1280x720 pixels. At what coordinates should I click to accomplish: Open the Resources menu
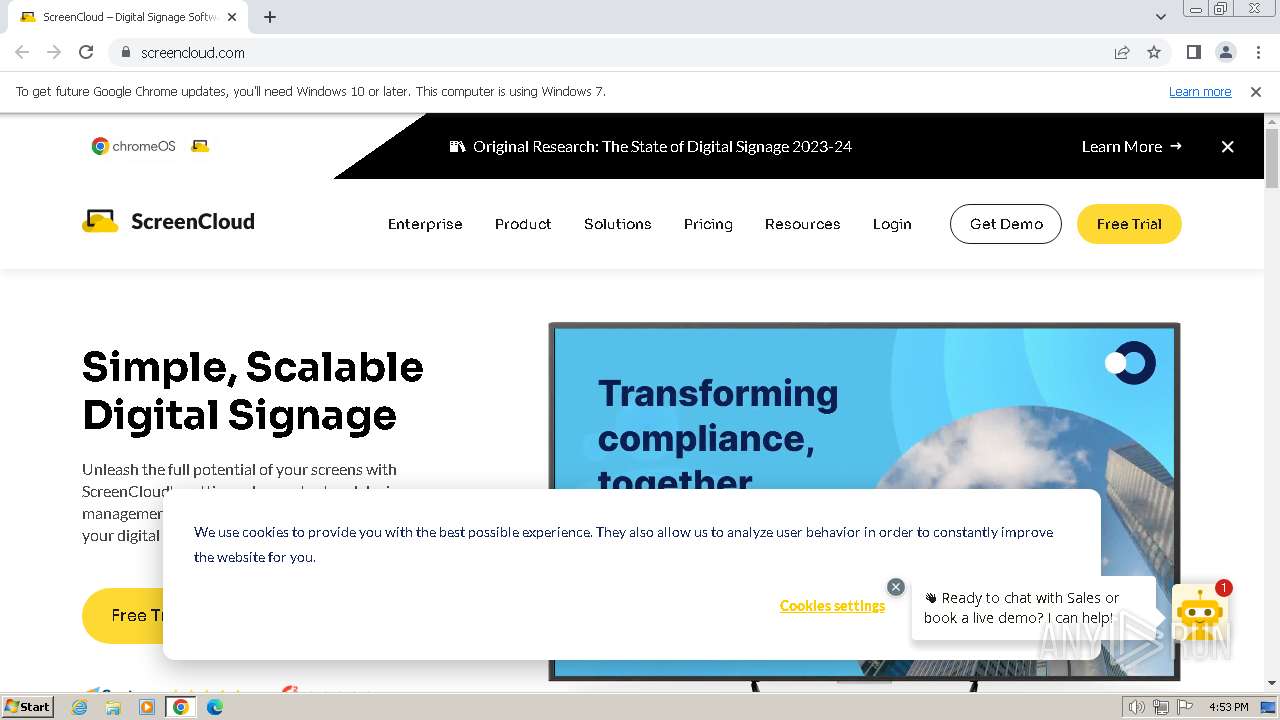(x=803, y=224)
